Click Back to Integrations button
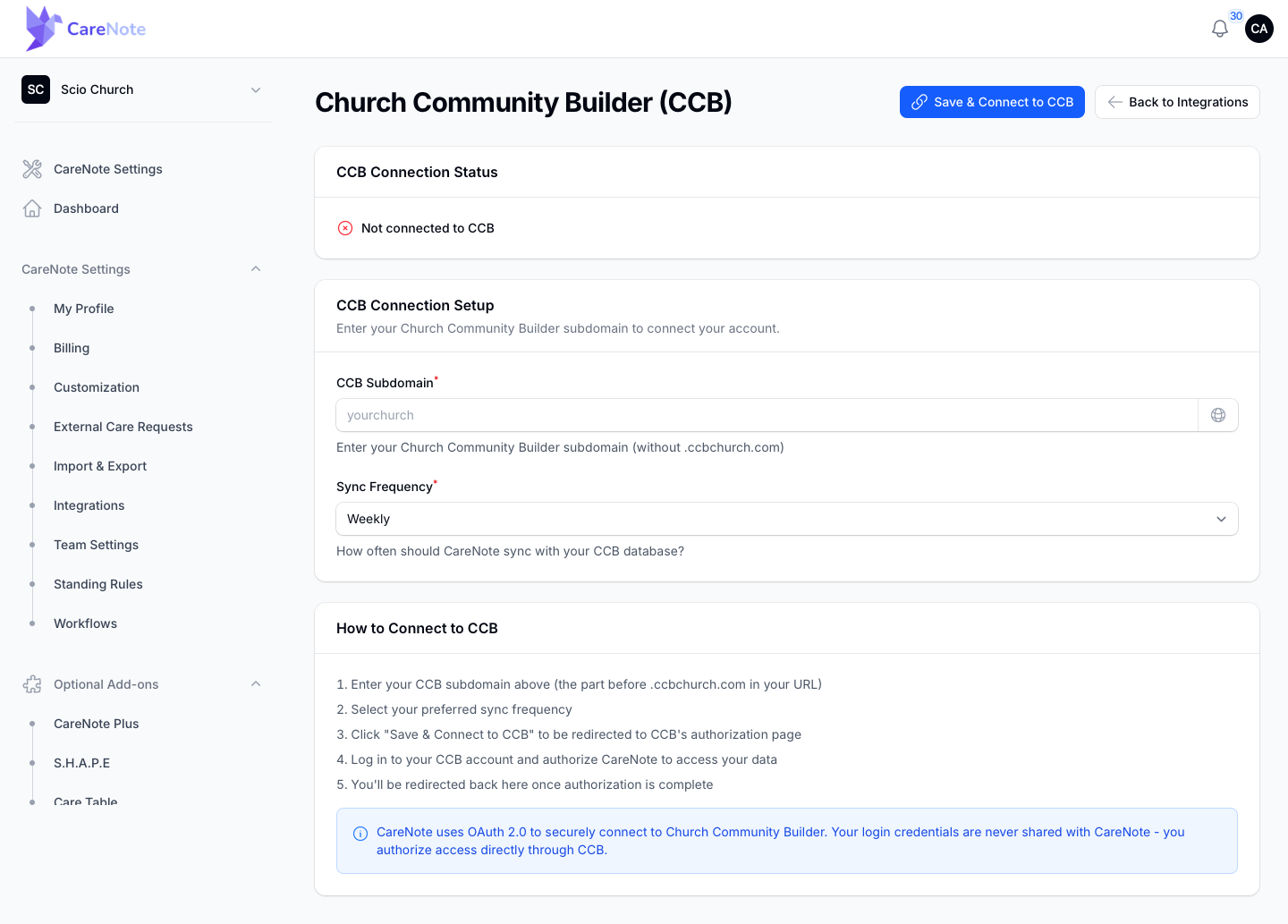This screenshot has width=1288, height=924. (x=1177, y=102)
